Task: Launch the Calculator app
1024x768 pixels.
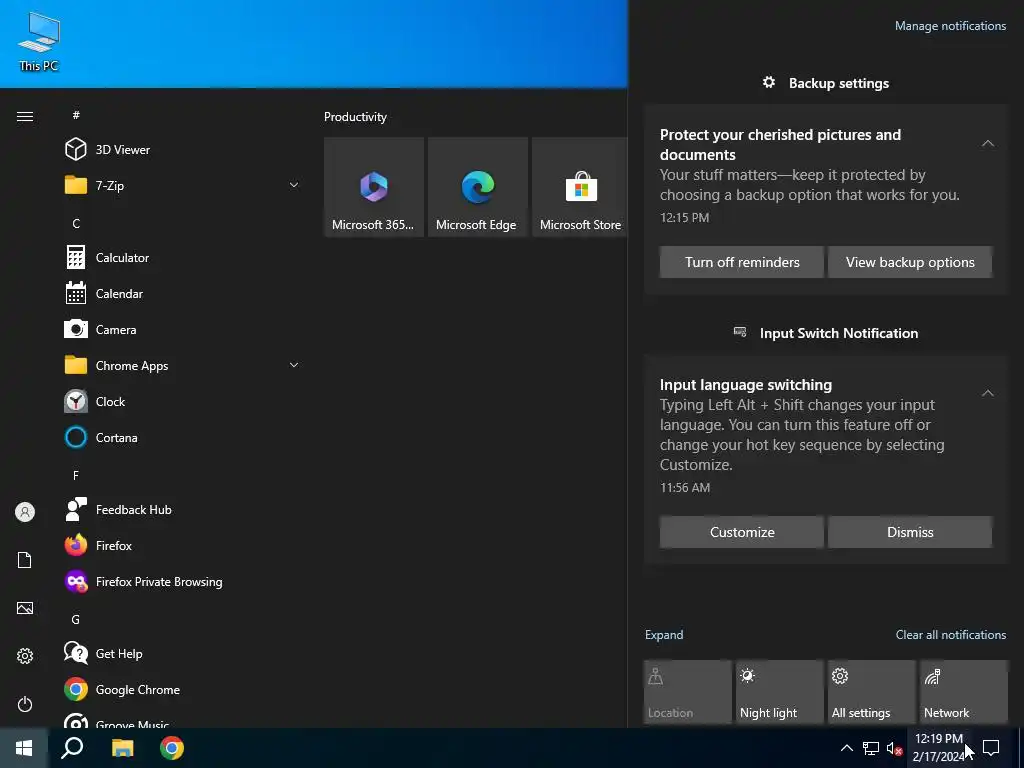Action: tap(182, 257)
